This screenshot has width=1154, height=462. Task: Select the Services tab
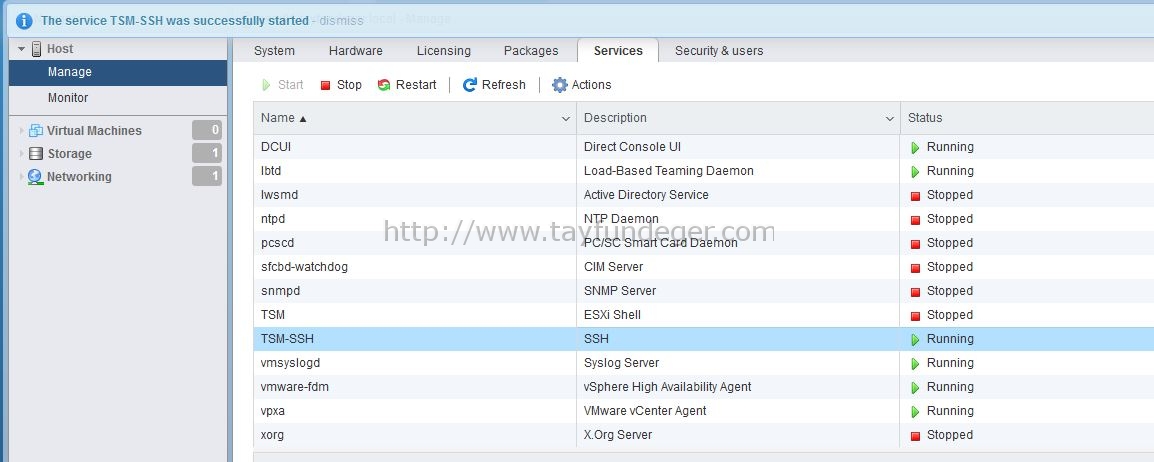[618, 51]
